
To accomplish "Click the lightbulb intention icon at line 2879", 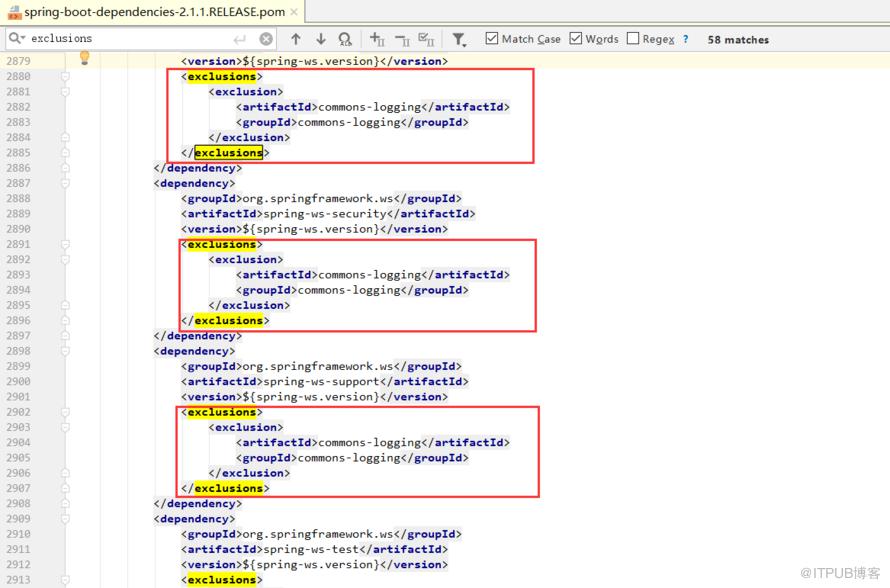I will coord(85,57).
